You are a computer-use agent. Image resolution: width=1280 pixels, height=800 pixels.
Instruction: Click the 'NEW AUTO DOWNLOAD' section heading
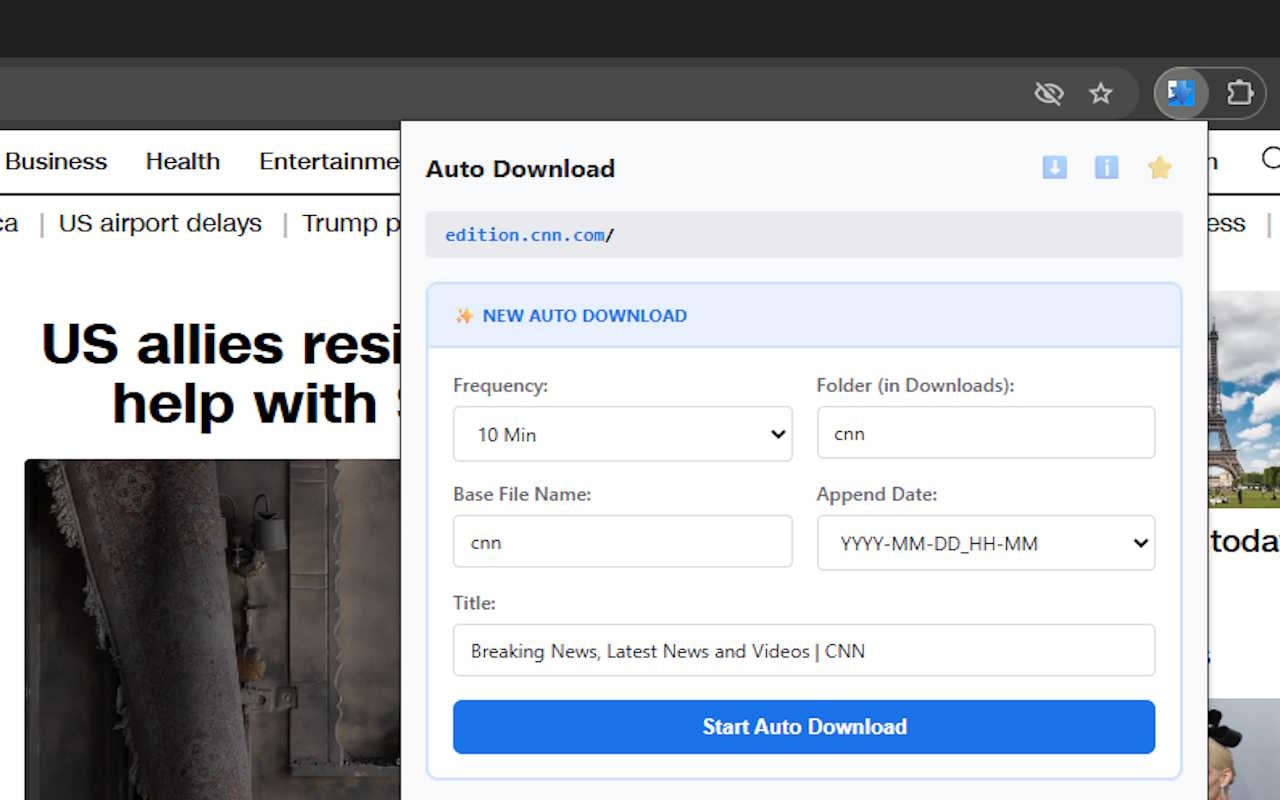click(585, 316)
